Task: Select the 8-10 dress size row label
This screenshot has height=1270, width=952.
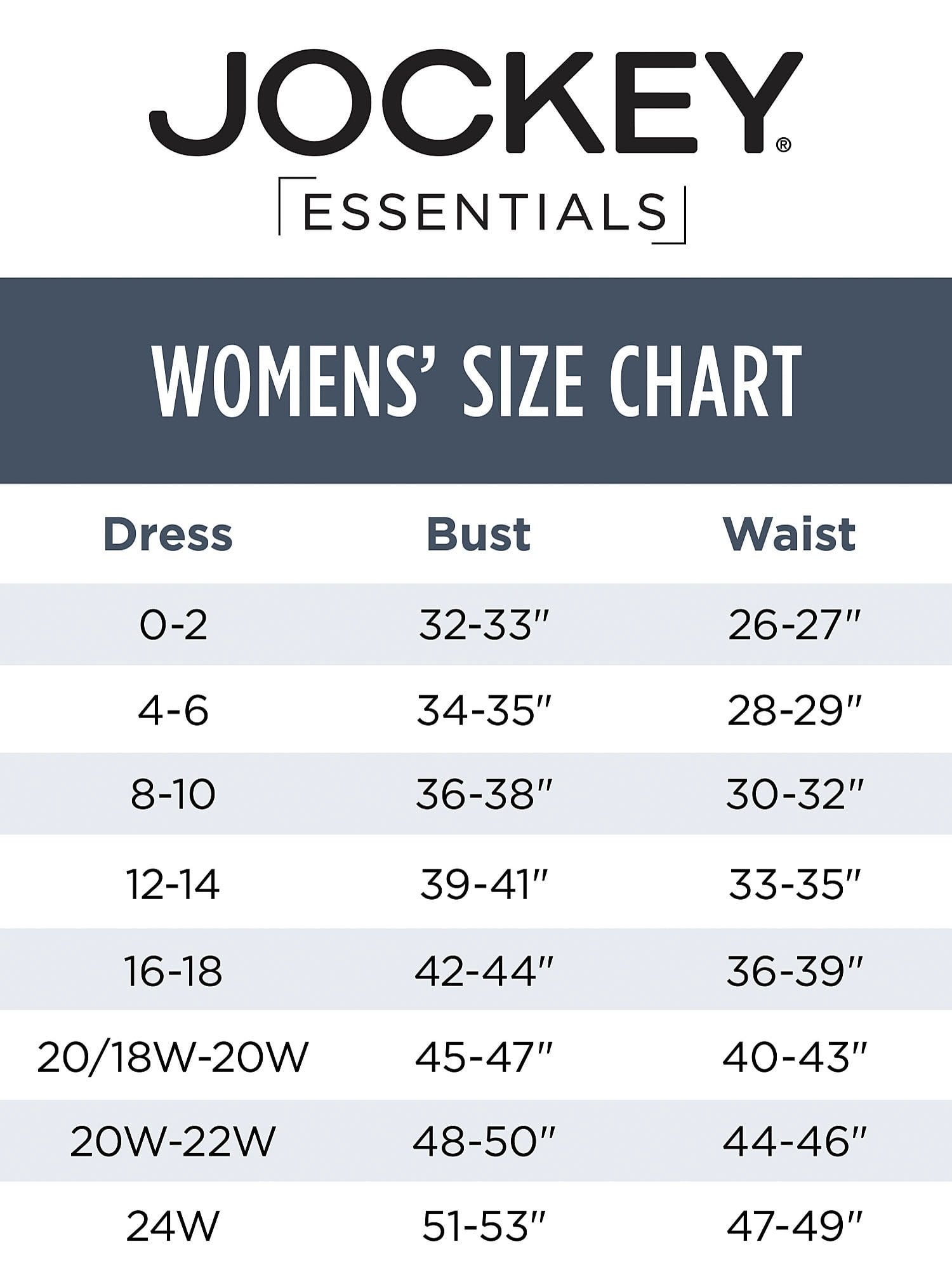Action: (x=173, y=794)
